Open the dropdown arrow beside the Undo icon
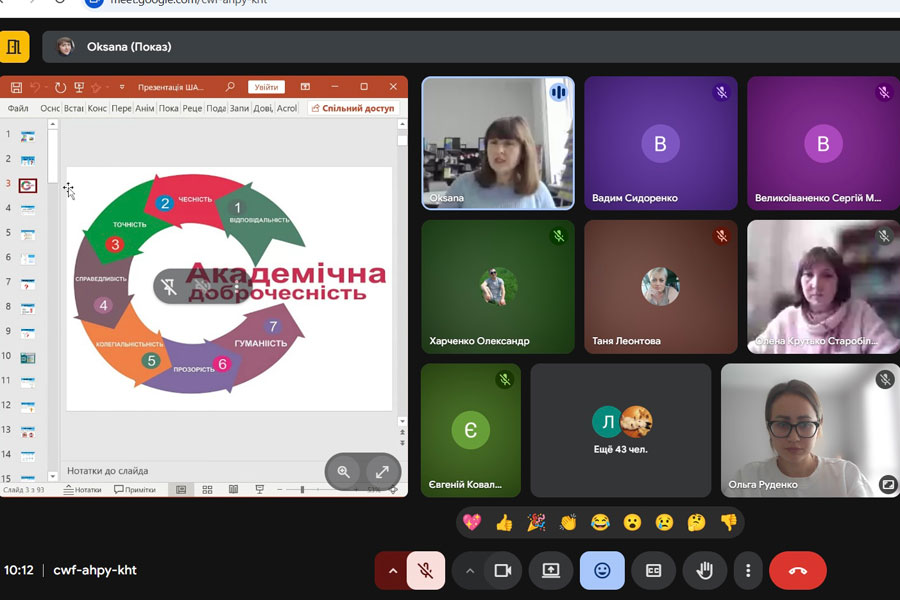900x600 pixels. [45, 87]
